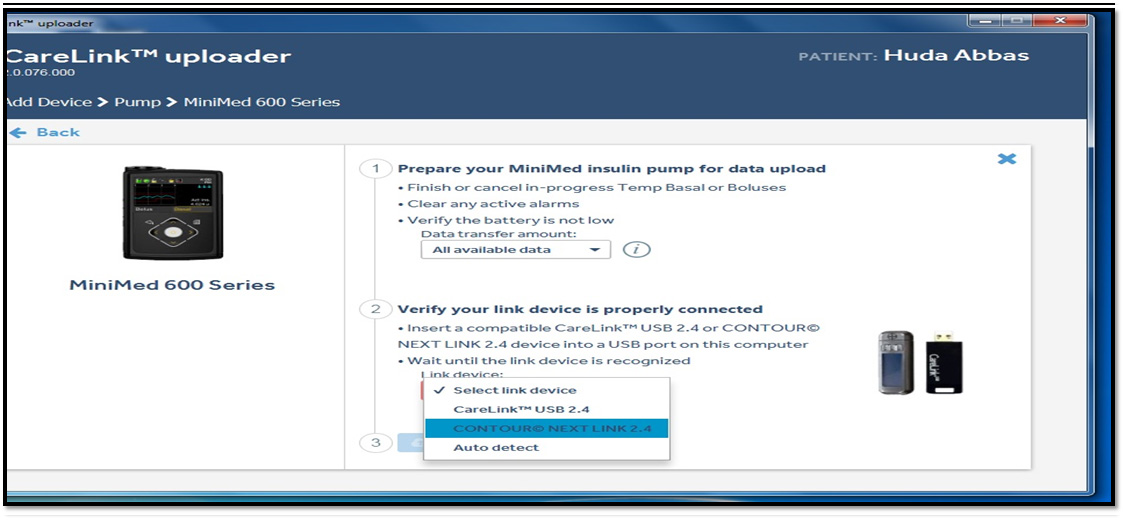Image resolution: width=1124 pixels, height=520 pixels.
Task: Close the instructions panel with blue X
Action: (1007, 160)
